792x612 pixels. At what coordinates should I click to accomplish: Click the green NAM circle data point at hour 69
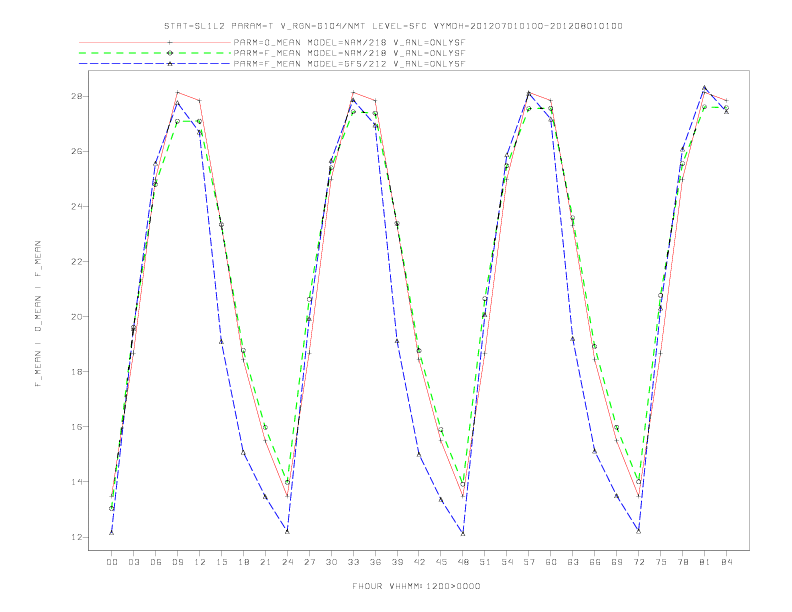pos(616,428)
